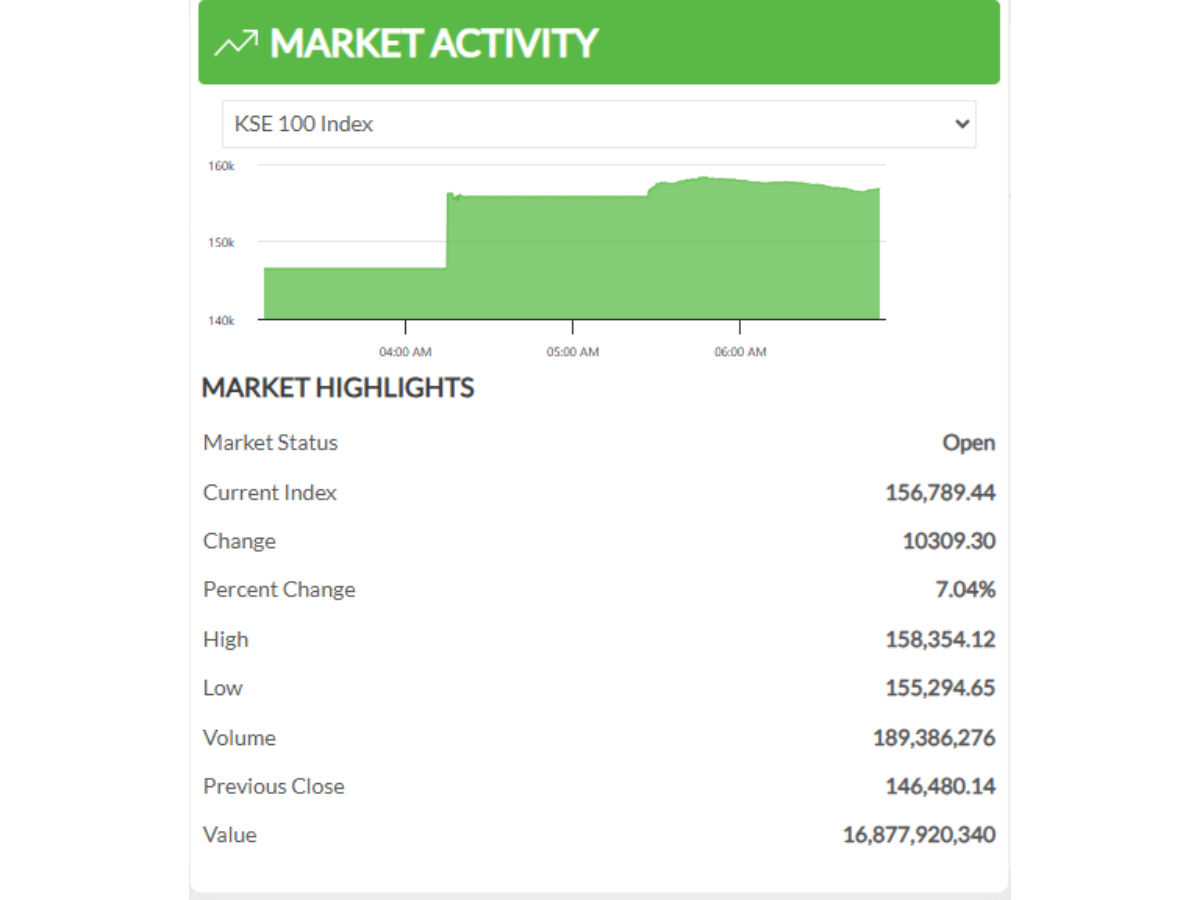Open the KSE 100 Index dropdown
Image resolution: width=1200 pixels, height=900 pixels.
pyautogui.click(x=598, y=124)
